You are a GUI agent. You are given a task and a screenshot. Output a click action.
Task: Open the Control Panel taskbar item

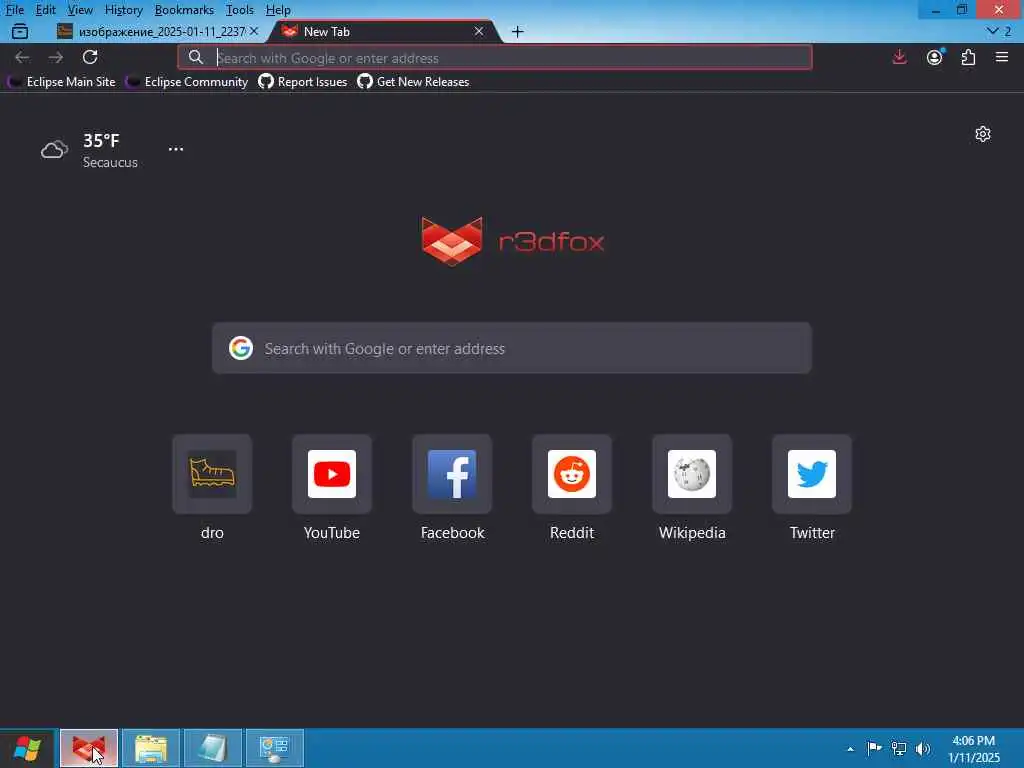(275, 748)
